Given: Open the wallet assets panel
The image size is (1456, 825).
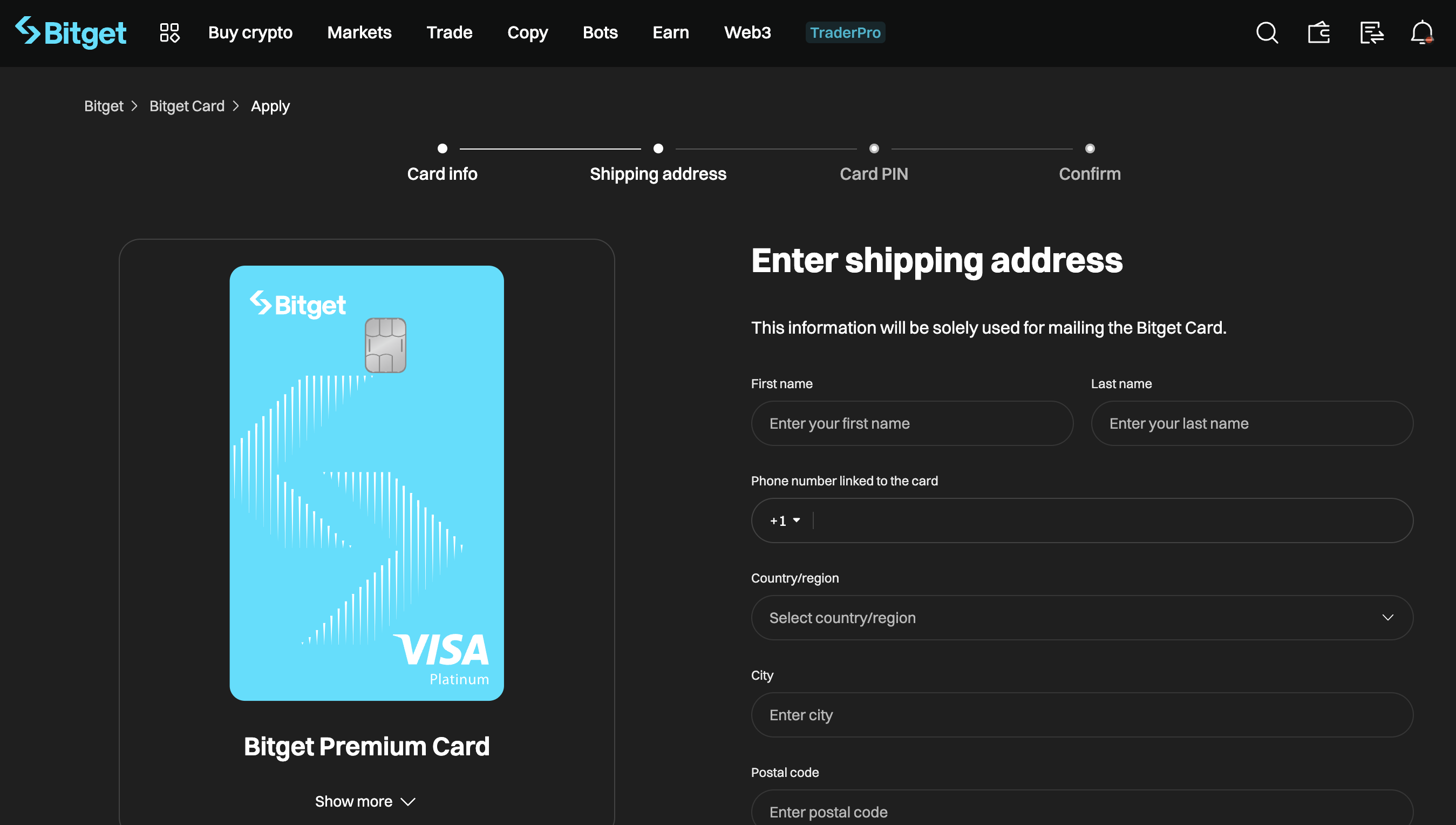Looking at the screenshot, I should tap(1319, 32).
